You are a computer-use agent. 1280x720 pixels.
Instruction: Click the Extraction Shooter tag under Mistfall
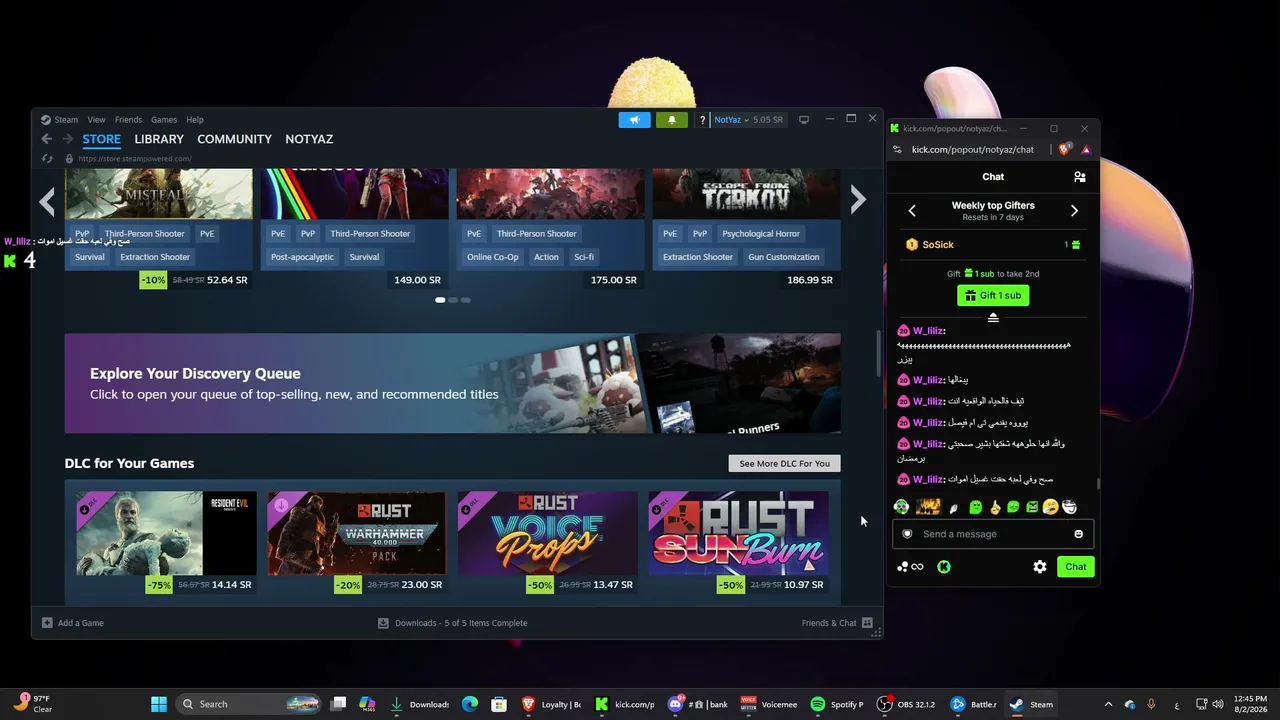point(155,257)
